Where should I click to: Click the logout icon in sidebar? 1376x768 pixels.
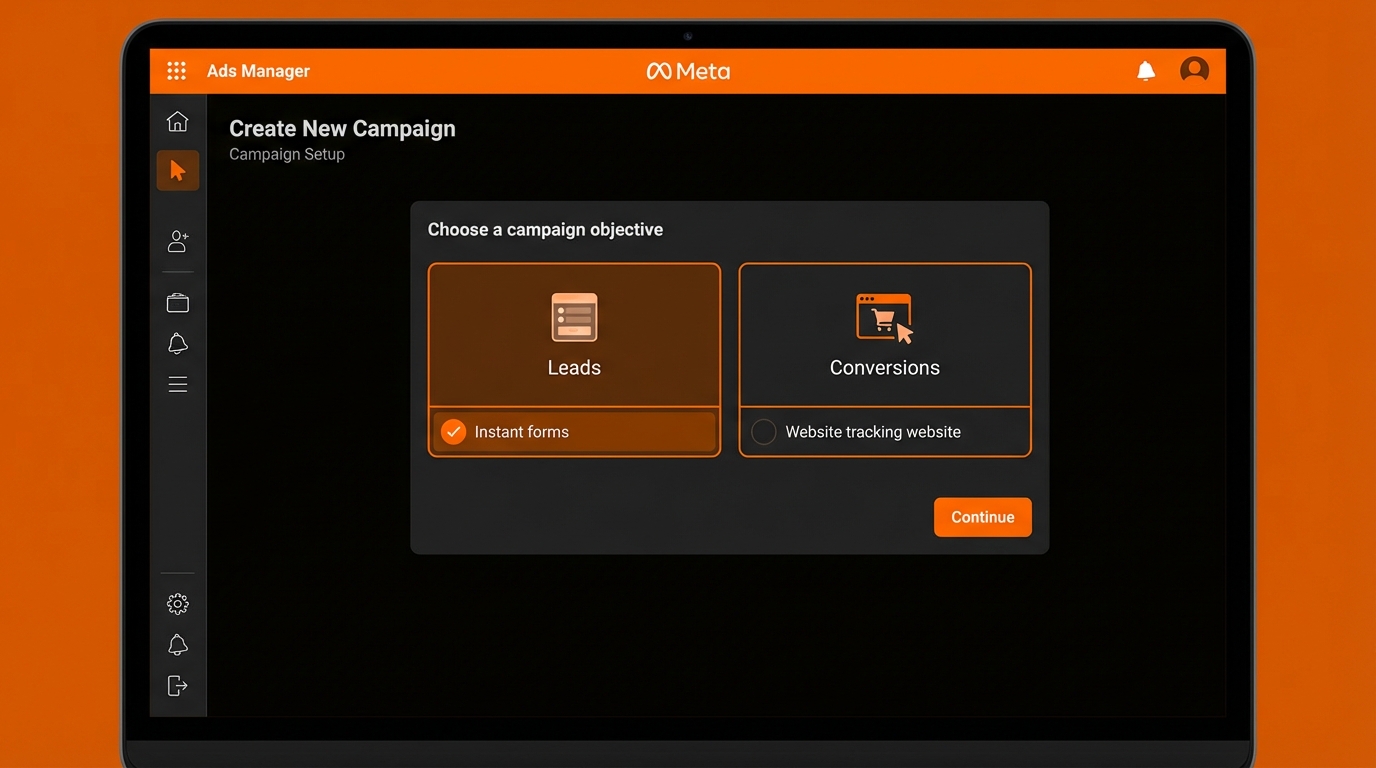[178, 686]
